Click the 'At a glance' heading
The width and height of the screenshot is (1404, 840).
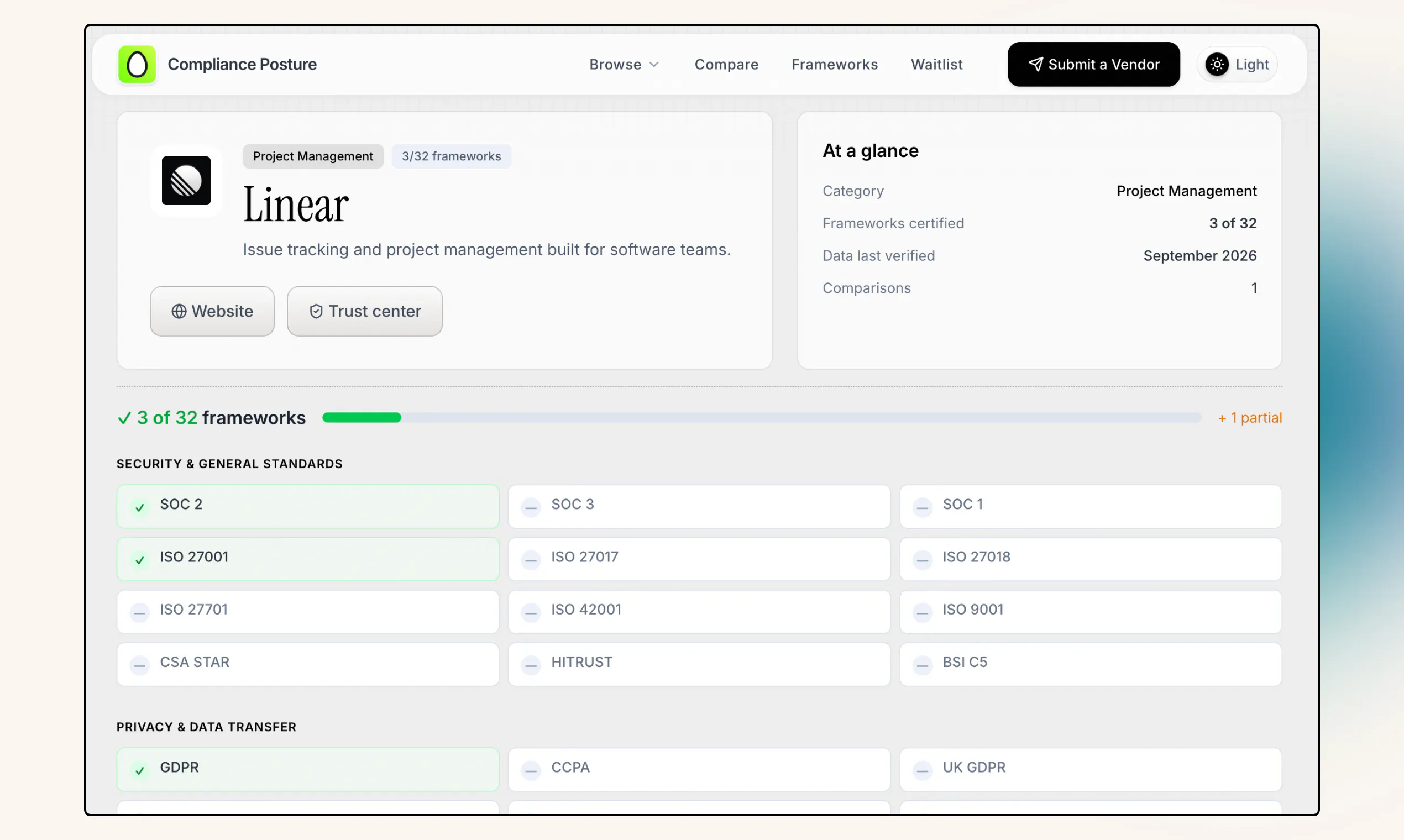click(x=871, y=150)
